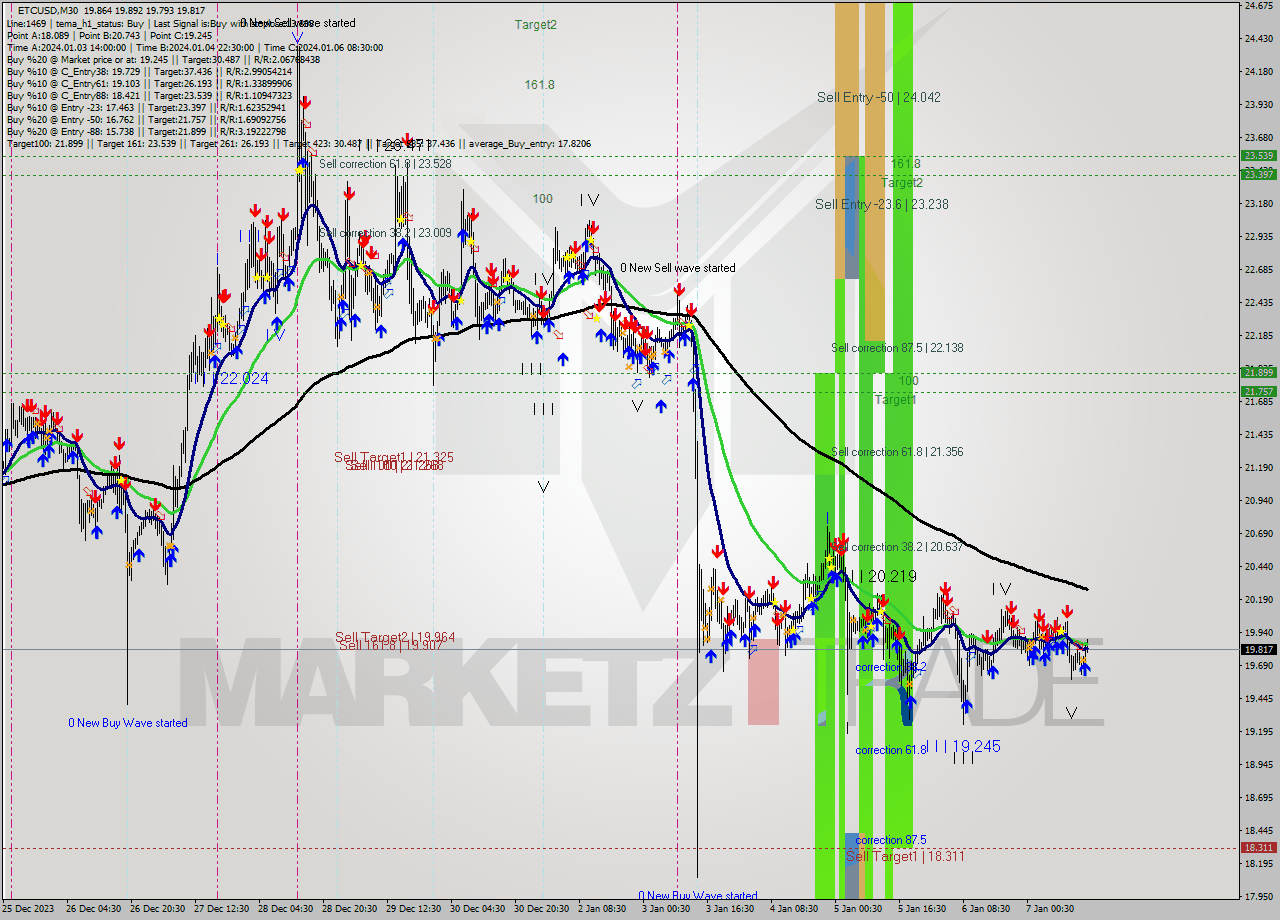Click the green 23.397 price tag
Screen dimensions: 1280x920
click(1258, 174)
